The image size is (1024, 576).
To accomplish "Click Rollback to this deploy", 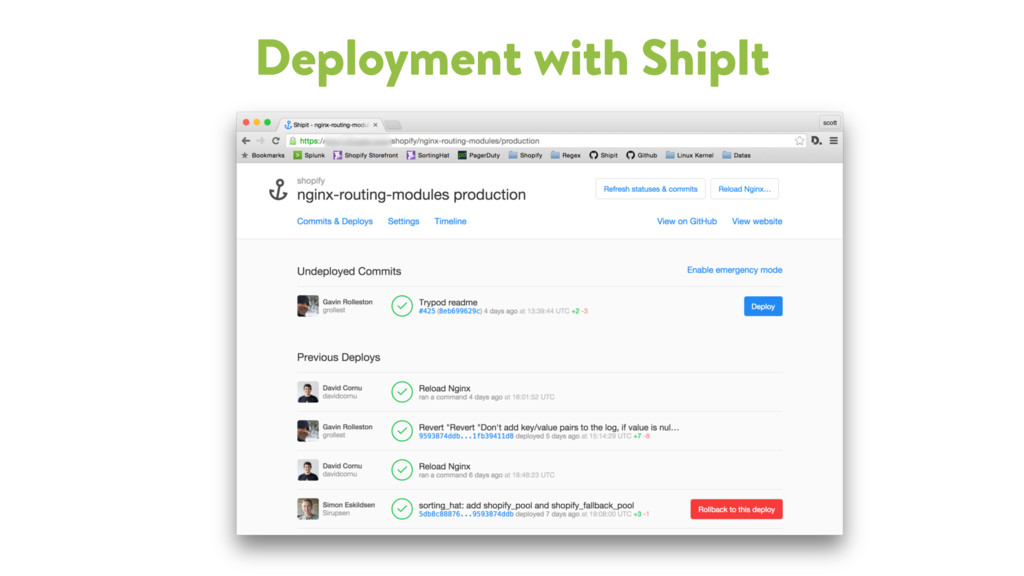I will [x=736, y=509].
